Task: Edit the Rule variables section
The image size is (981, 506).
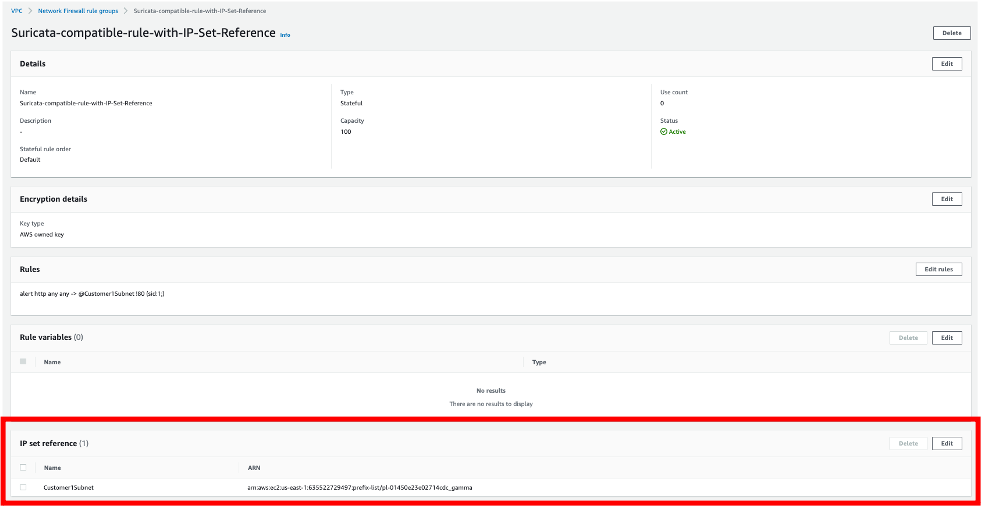Action: (x=947, y=338)
